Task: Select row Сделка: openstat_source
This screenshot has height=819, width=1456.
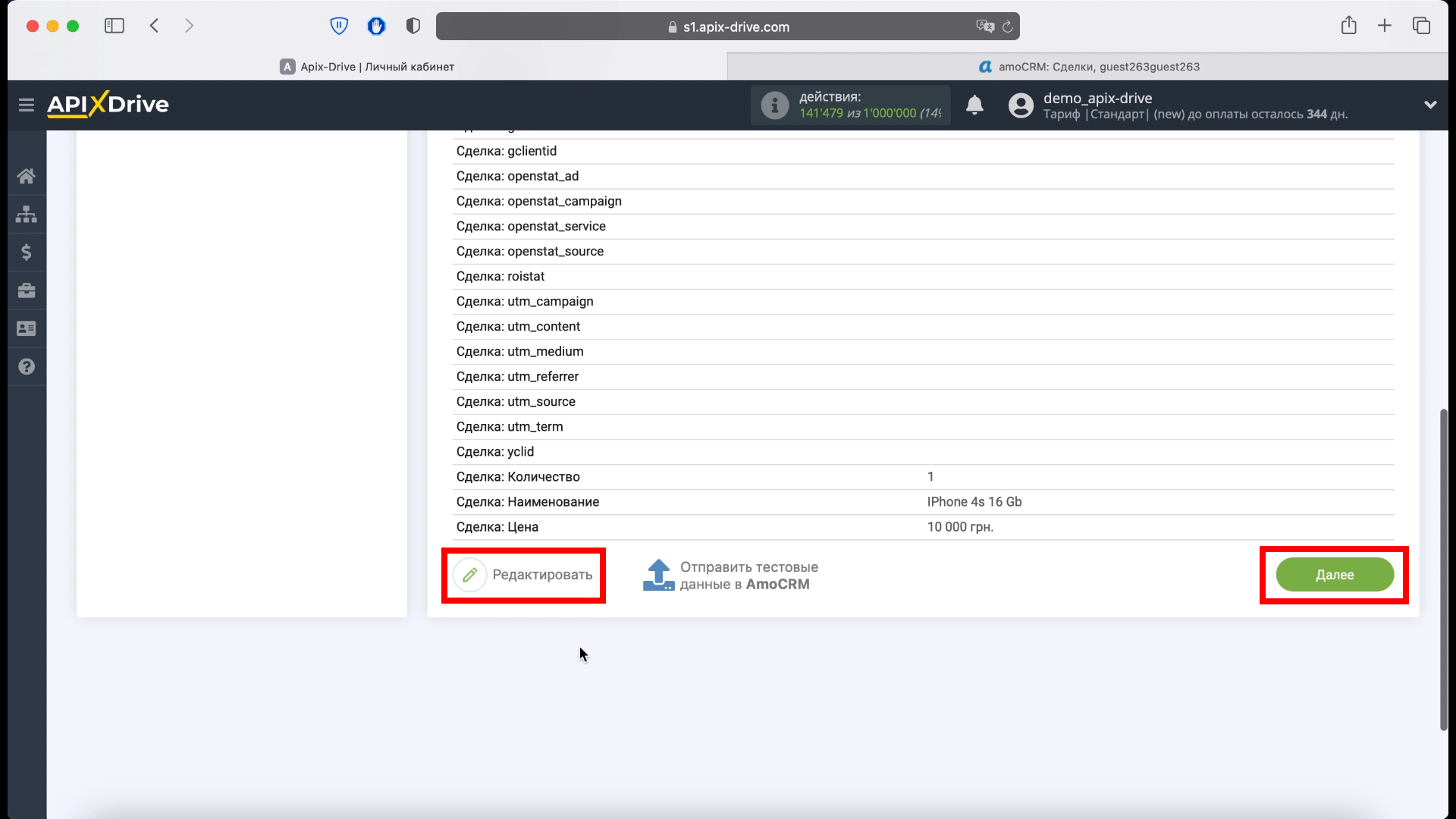Action: pos(923,251)
